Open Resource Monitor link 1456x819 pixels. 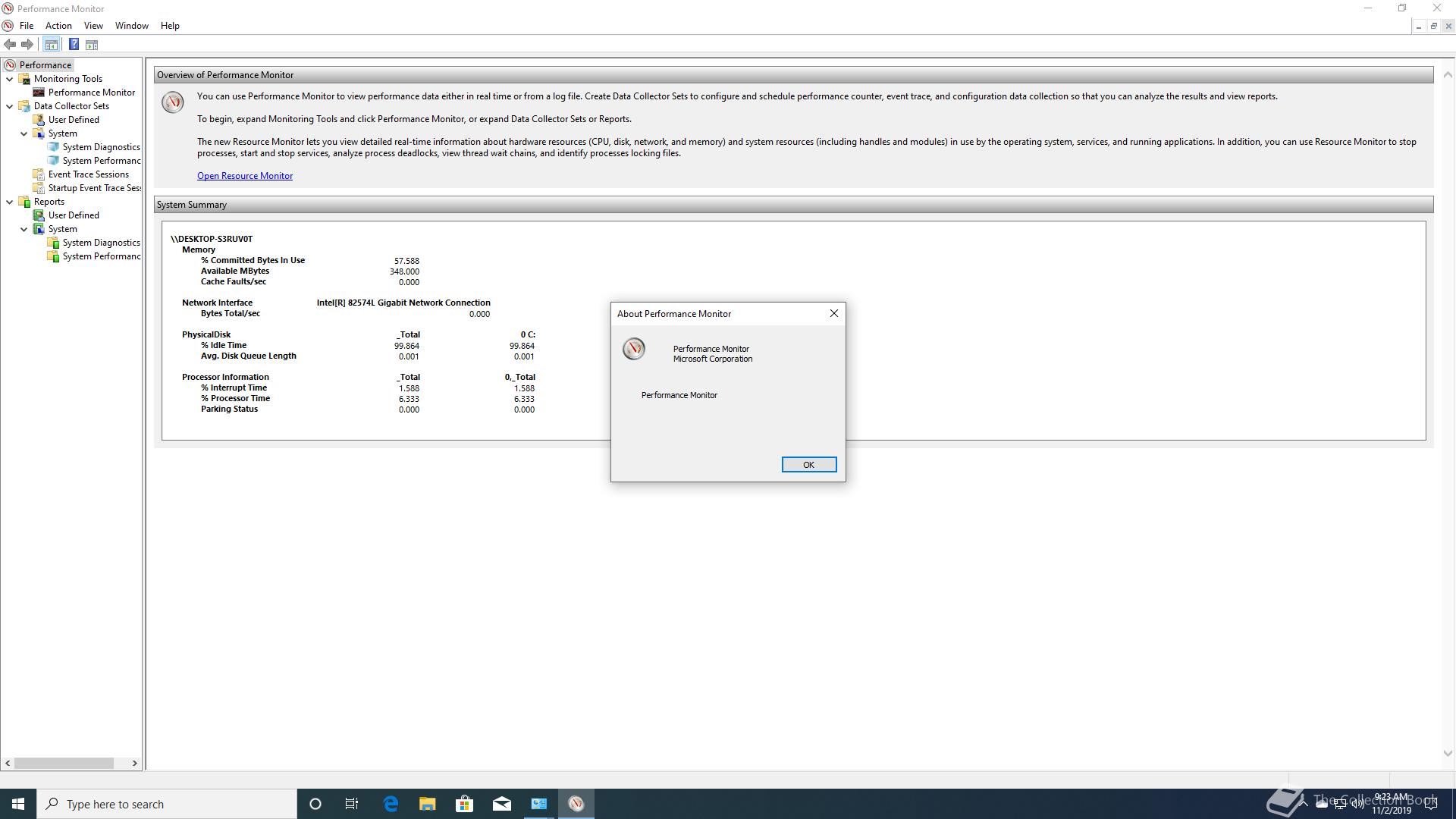coord(245,176)
